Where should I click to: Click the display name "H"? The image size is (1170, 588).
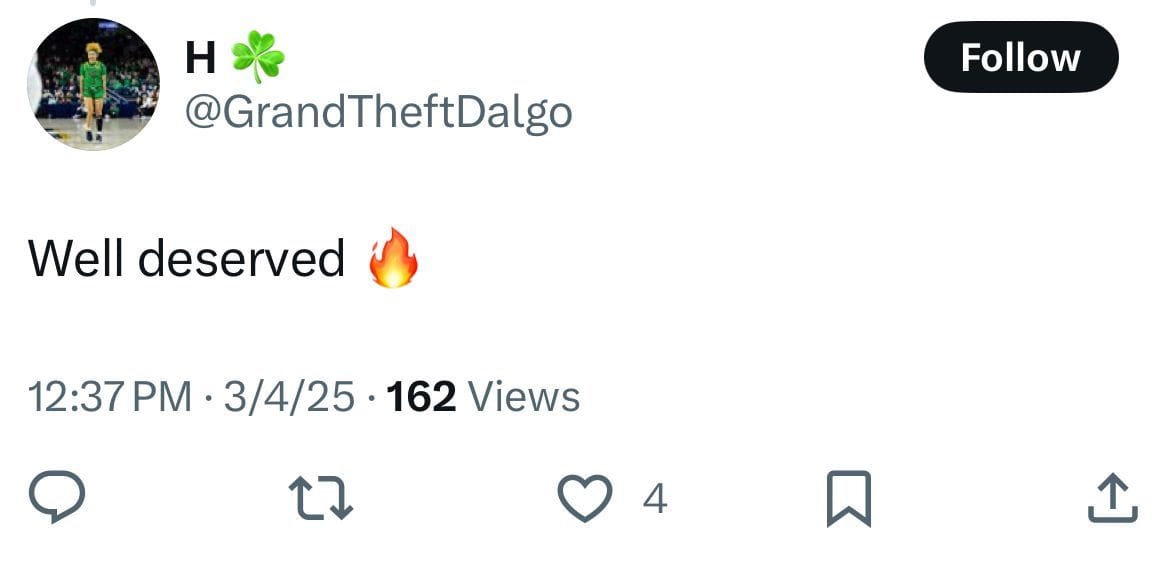point(200,59)
